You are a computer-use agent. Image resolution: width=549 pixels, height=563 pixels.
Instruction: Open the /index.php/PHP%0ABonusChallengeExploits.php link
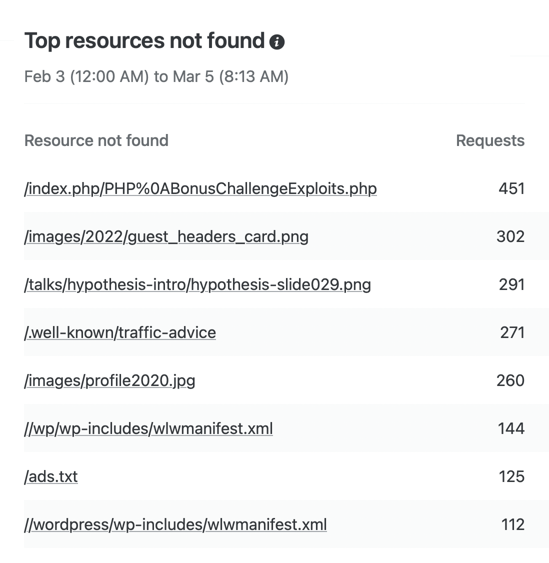pyautogui.click(x=200, y=189)
